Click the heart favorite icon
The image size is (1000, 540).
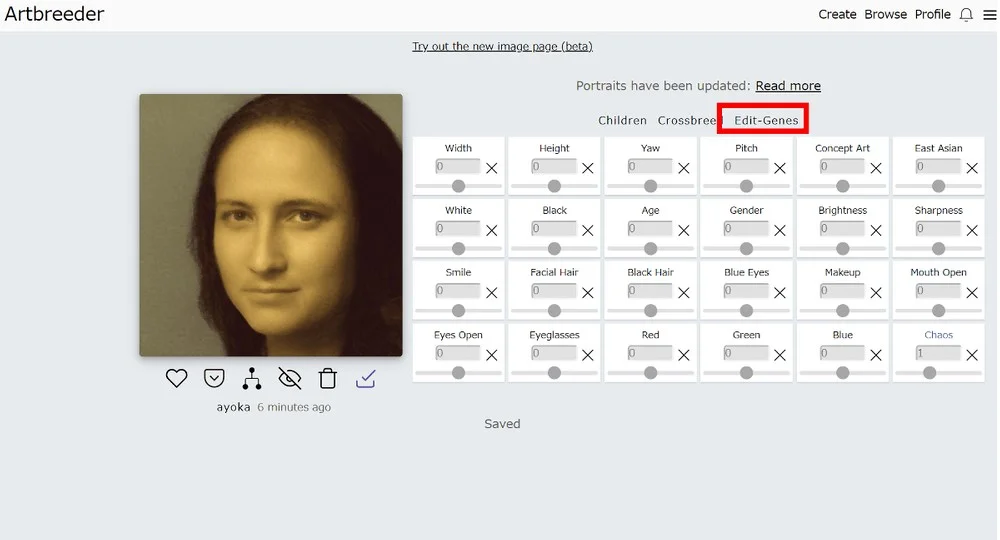pos(176,378)
